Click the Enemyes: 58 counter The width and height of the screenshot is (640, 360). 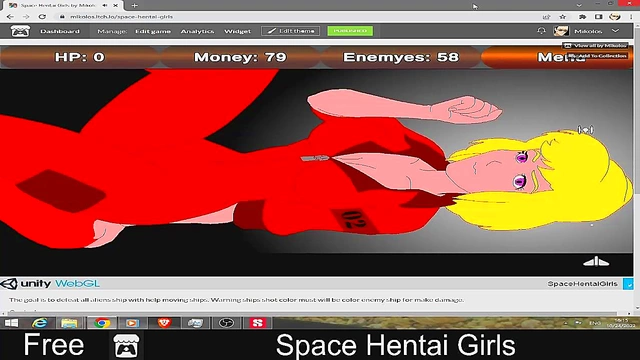[401, 57]
